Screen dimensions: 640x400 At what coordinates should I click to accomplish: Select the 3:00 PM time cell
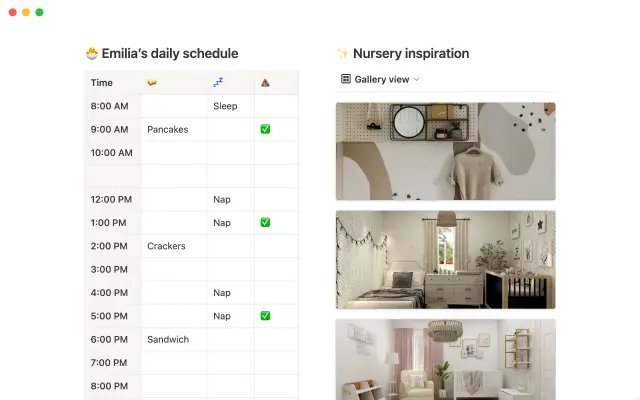(113, 269)
